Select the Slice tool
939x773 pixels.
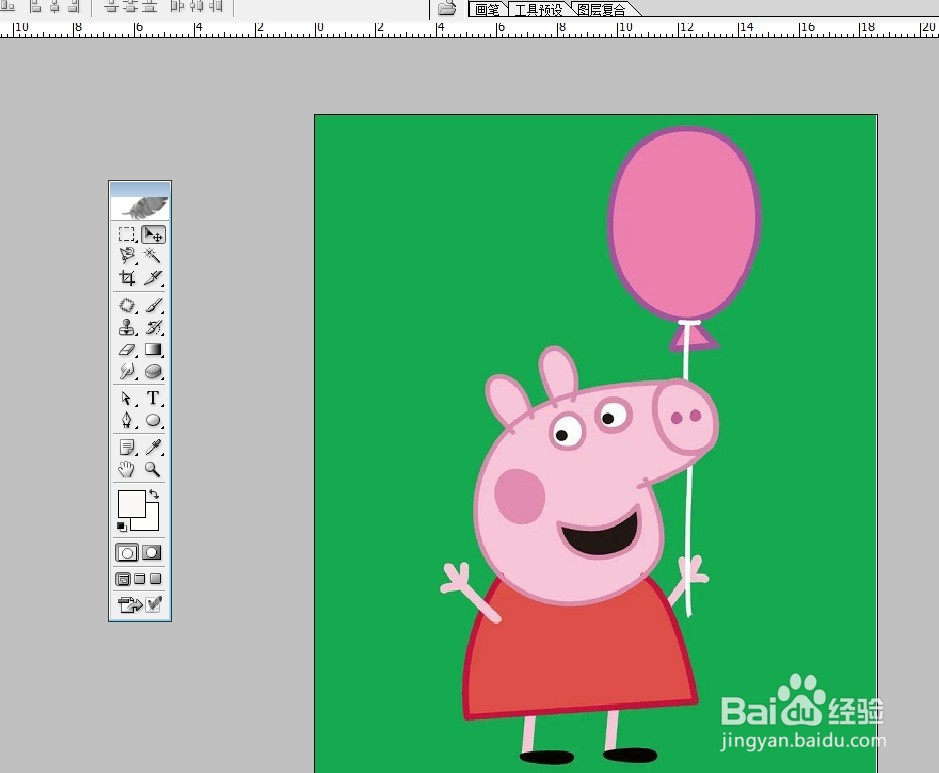tap(153, 278)
